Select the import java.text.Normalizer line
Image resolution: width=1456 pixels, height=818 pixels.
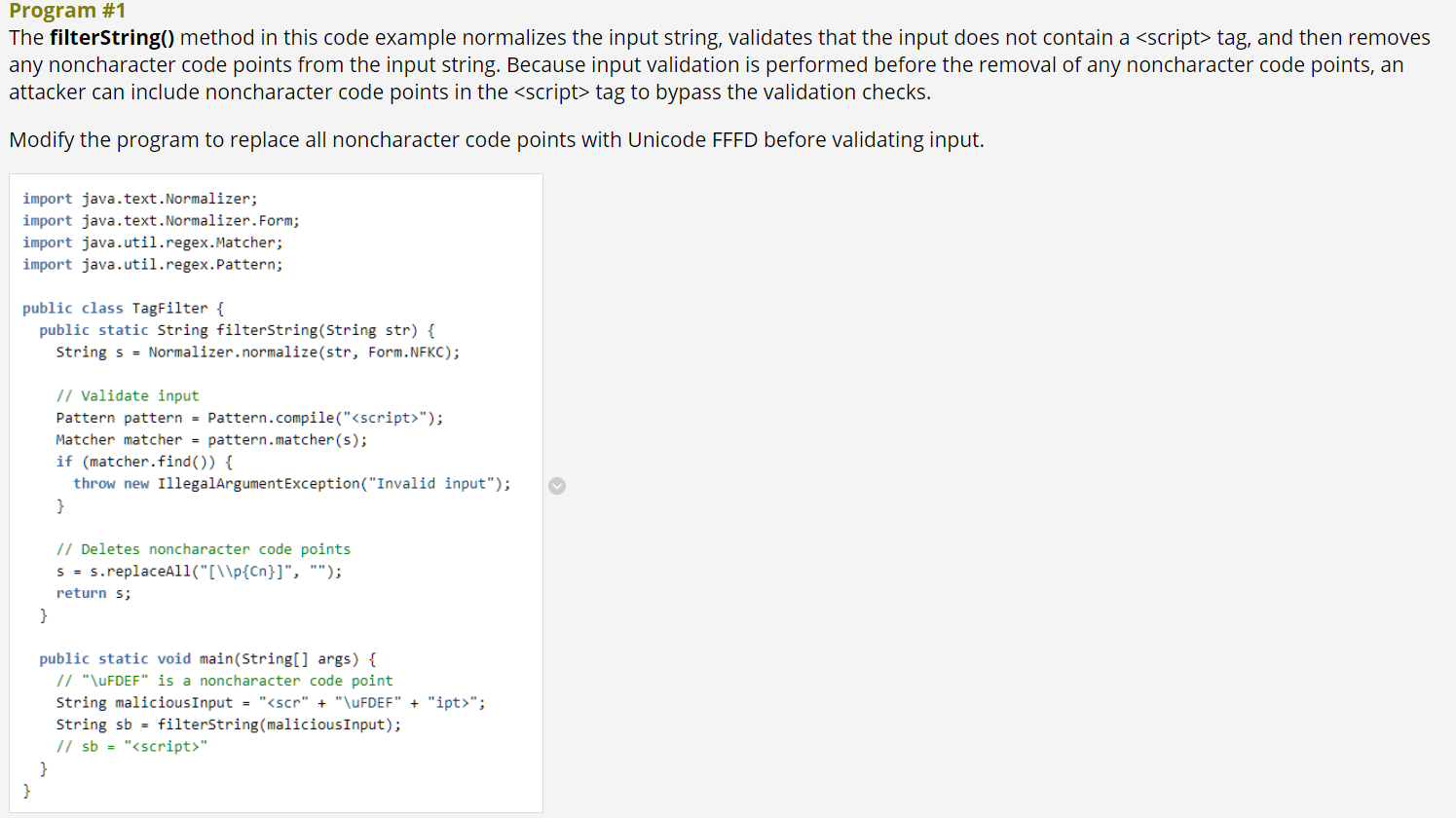point(138,198)
